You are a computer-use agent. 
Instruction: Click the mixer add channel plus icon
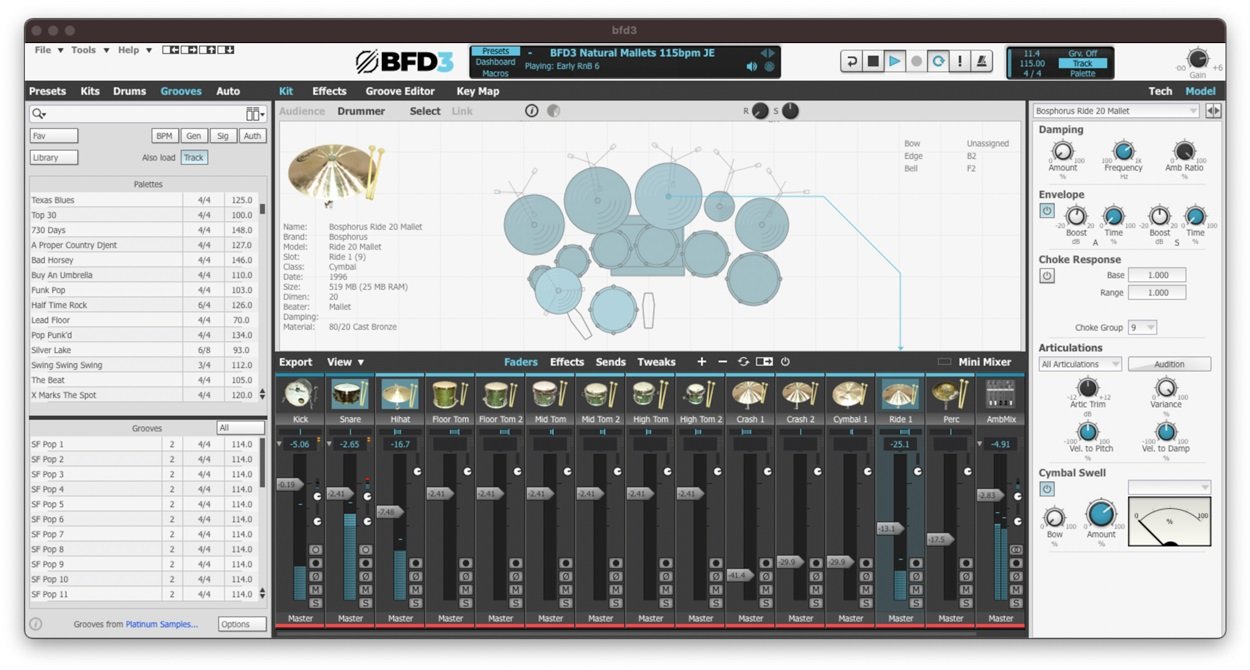(x=701, y=362)
